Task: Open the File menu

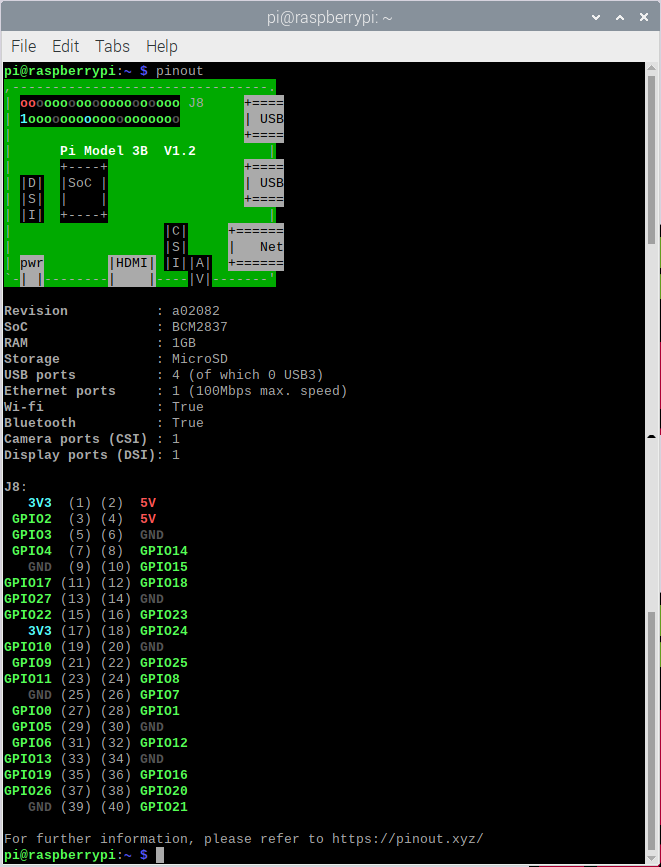Action: (x=24, y=46)
